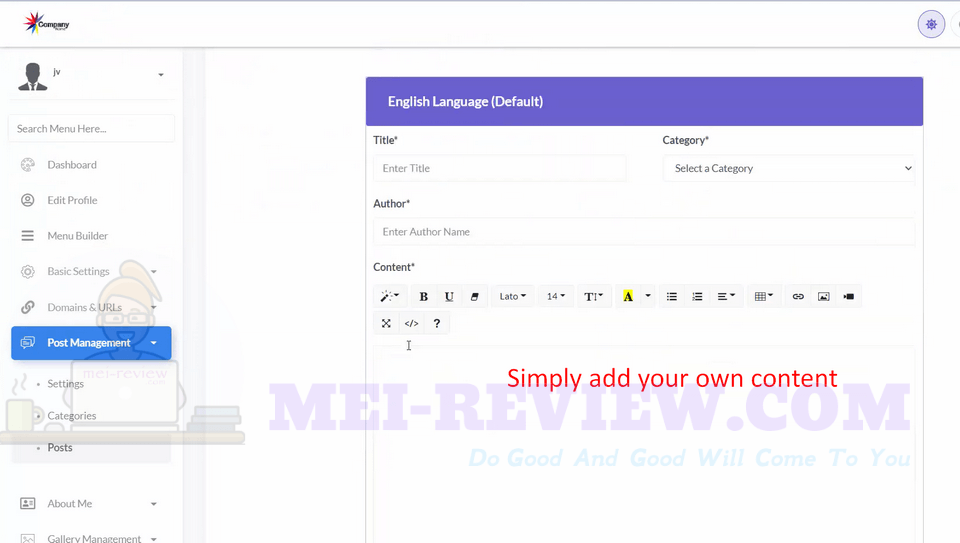Click the eraser remove-font-style icon
Viewport: 960px width, 543px height.
(474, 296)
